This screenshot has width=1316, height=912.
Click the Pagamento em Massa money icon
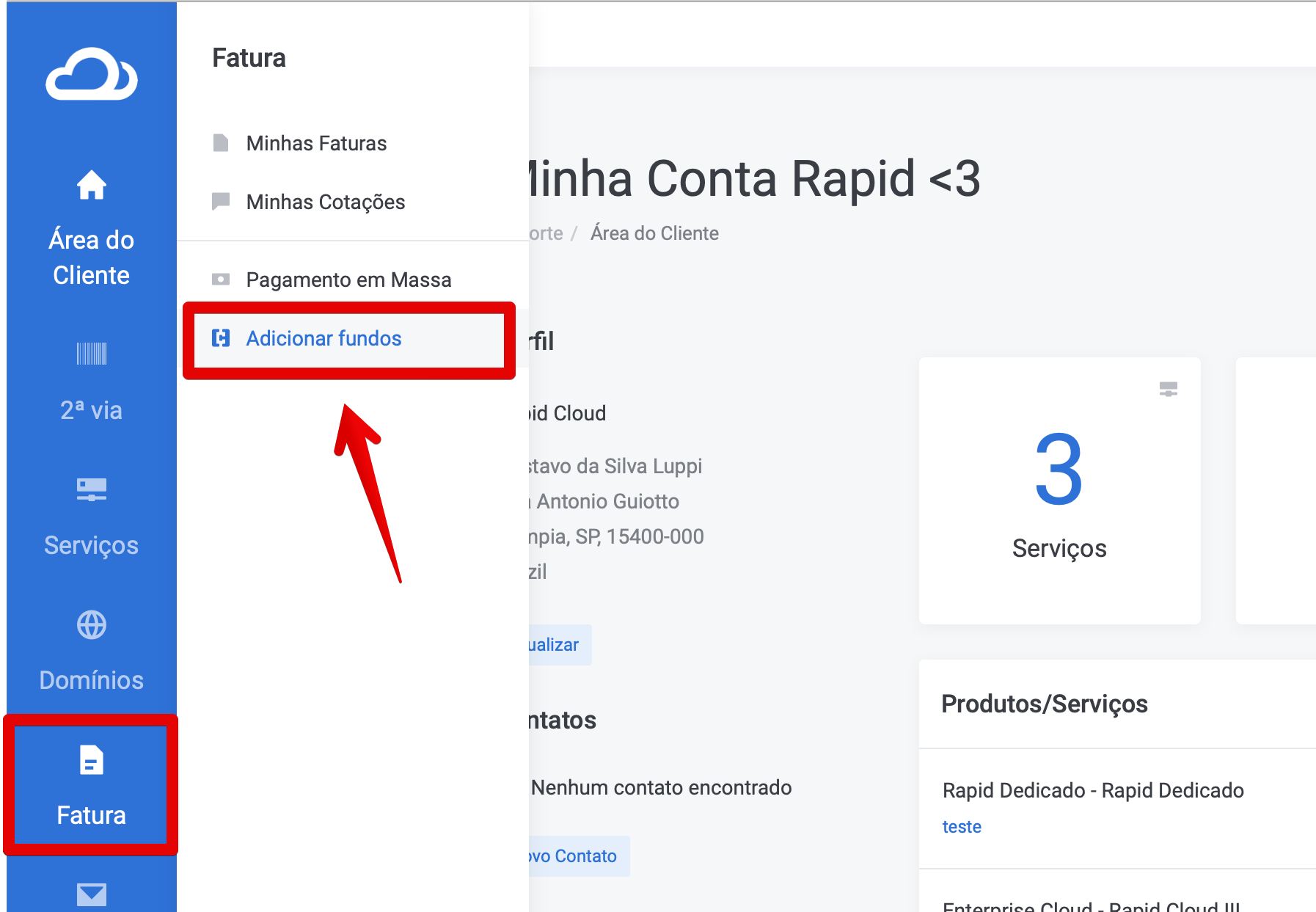pyautogui.click(x=221, y=279)
